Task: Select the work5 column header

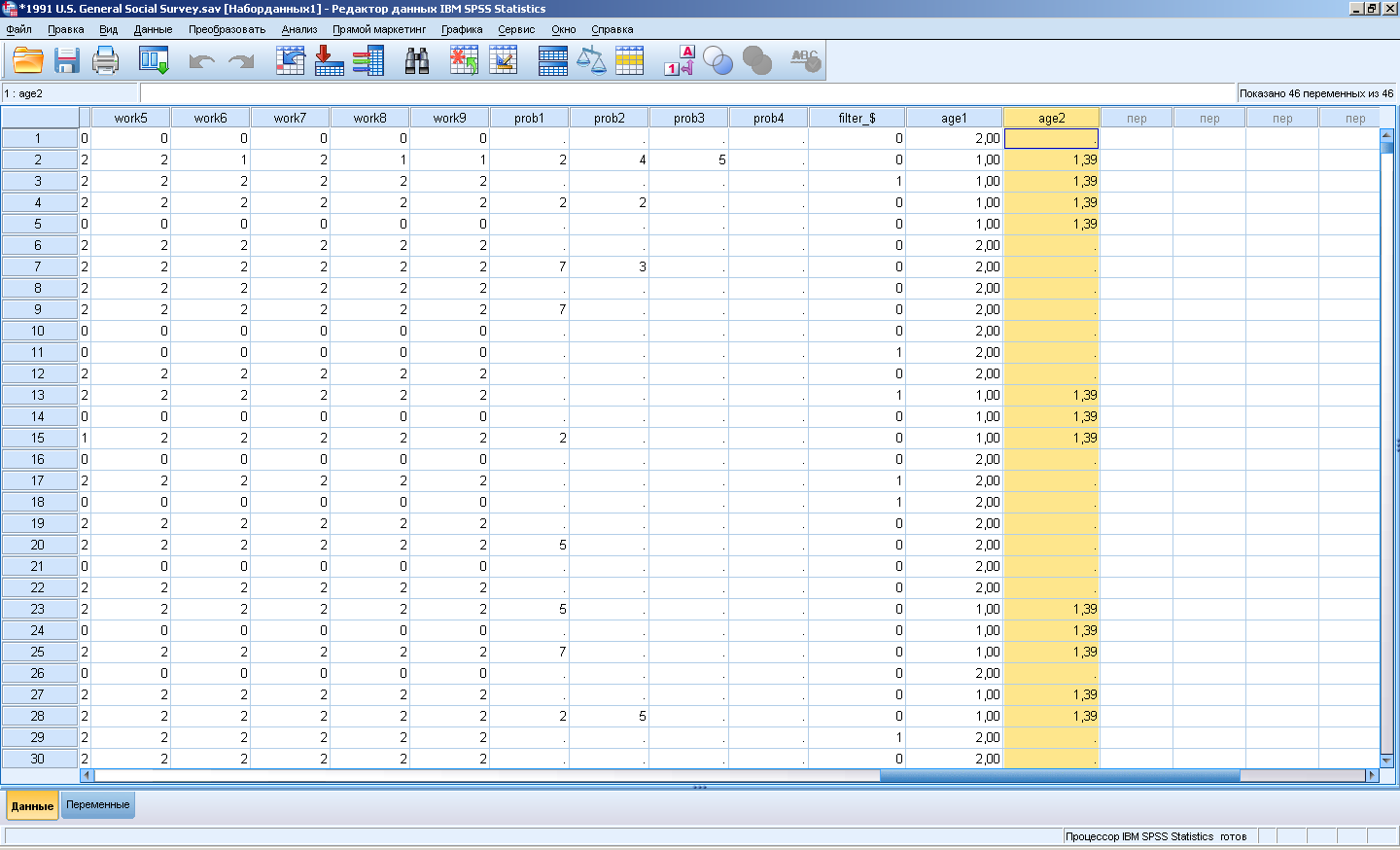Action: pos(130,118)
